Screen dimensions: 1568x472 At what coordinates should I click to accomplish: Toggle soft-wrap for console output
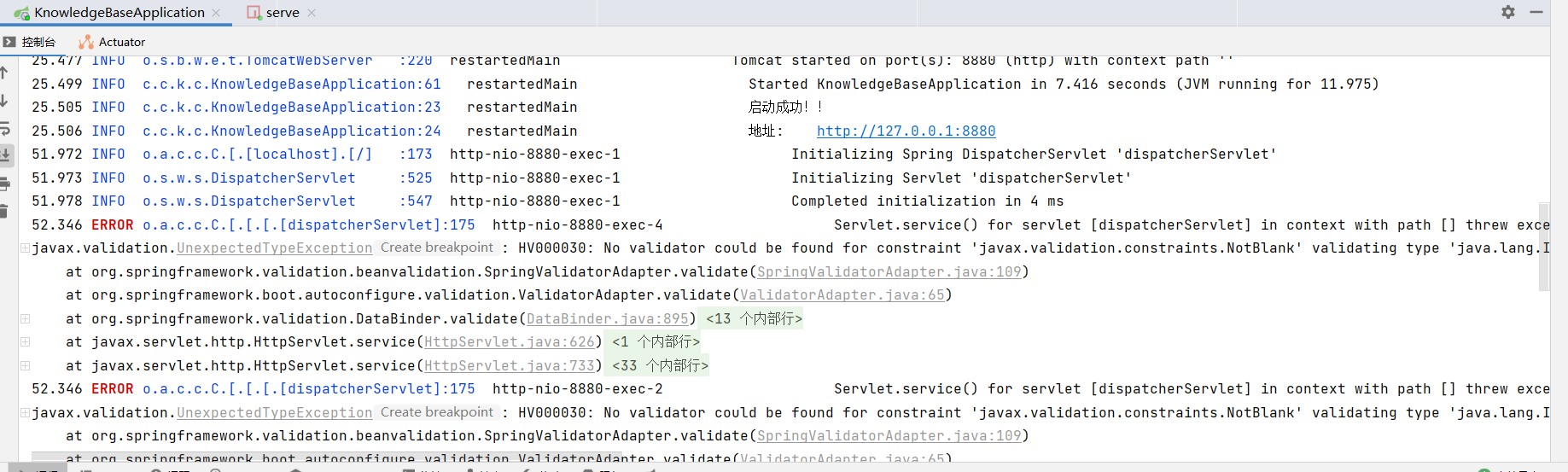[x=4, y=128]
